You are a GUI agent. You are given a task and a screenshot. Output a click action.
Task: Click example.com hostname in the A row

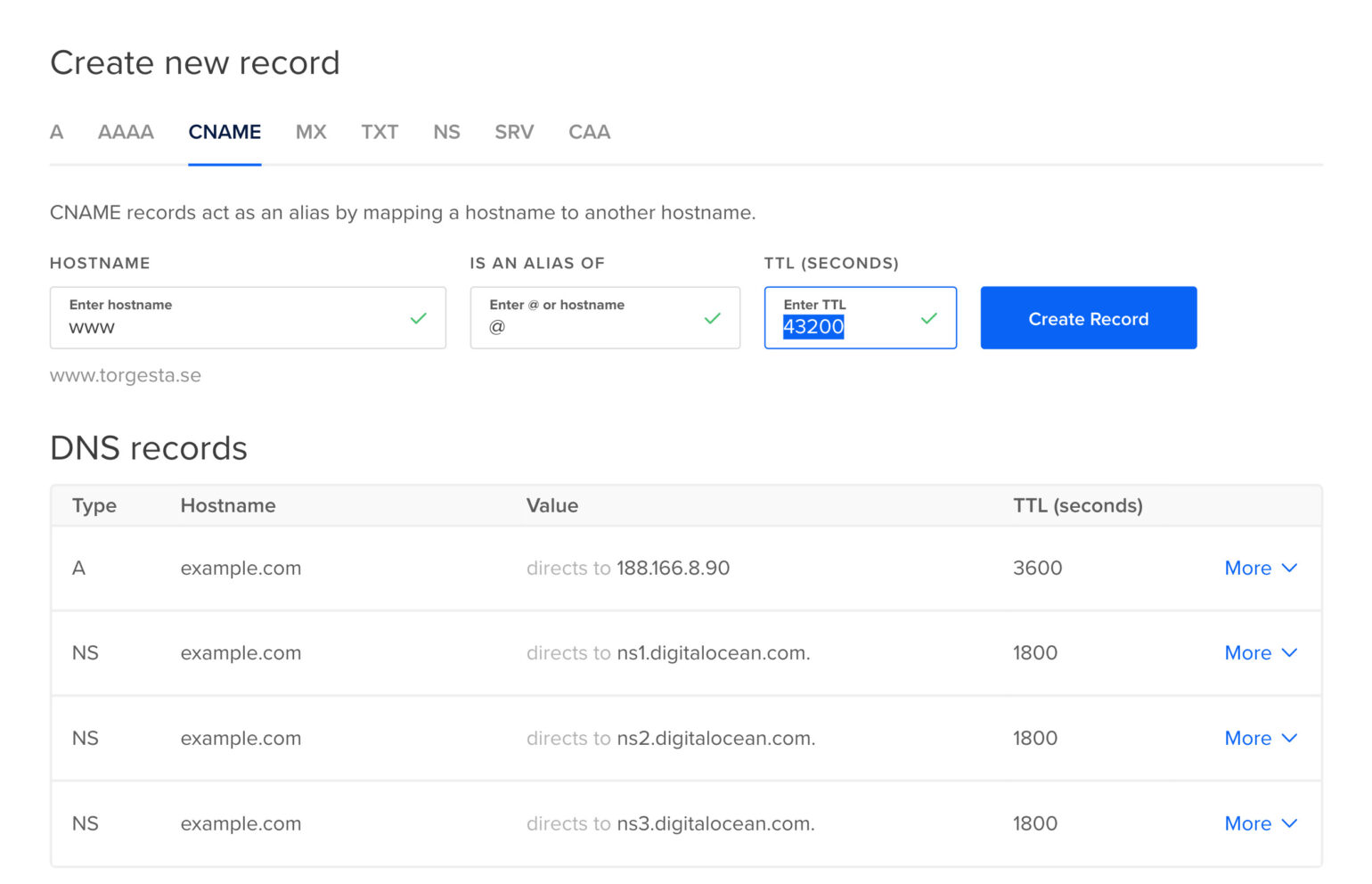241,569
